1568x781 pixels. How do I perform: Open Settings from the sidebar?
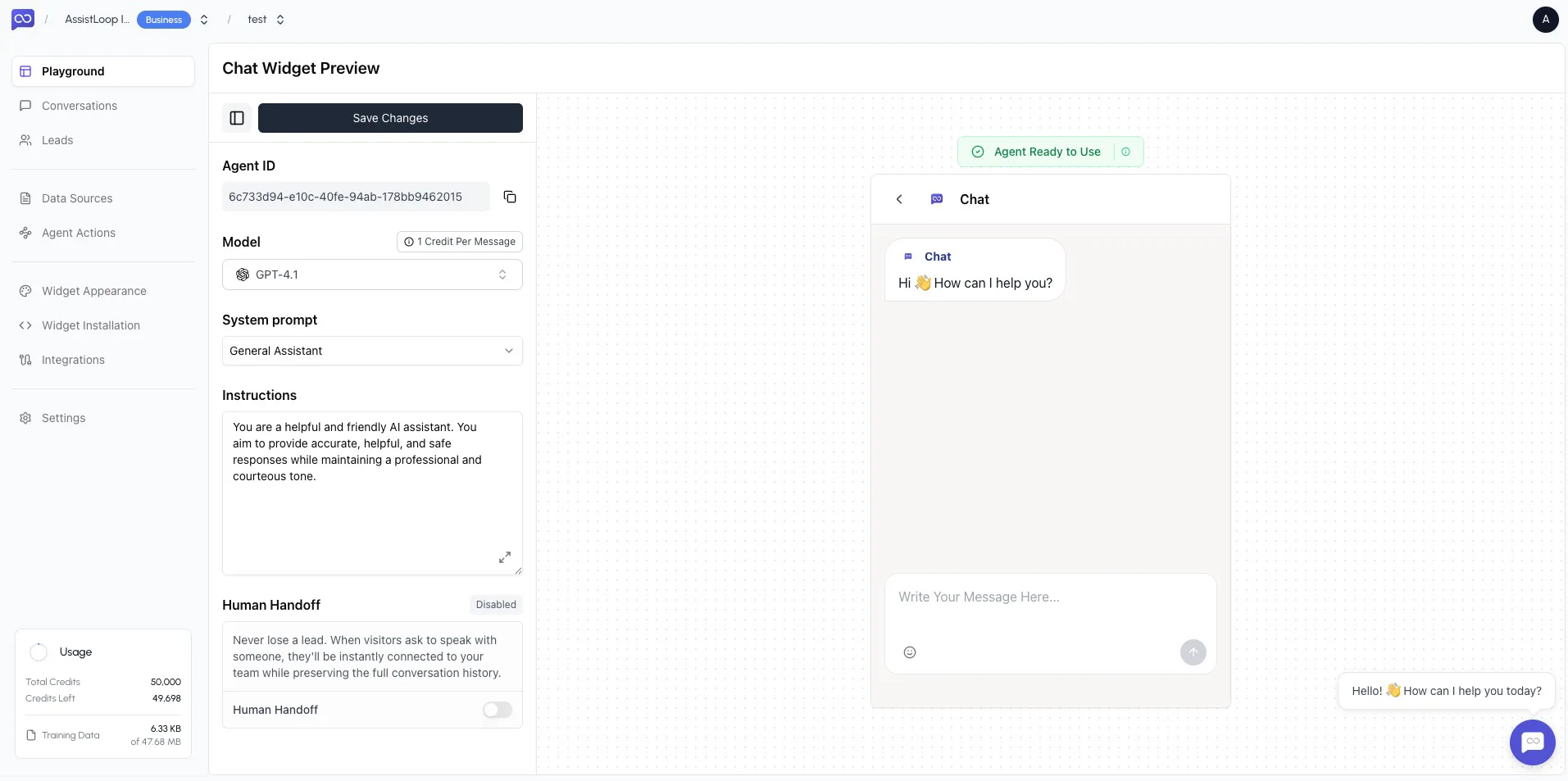pyautogui.click(x=103, y=418)
